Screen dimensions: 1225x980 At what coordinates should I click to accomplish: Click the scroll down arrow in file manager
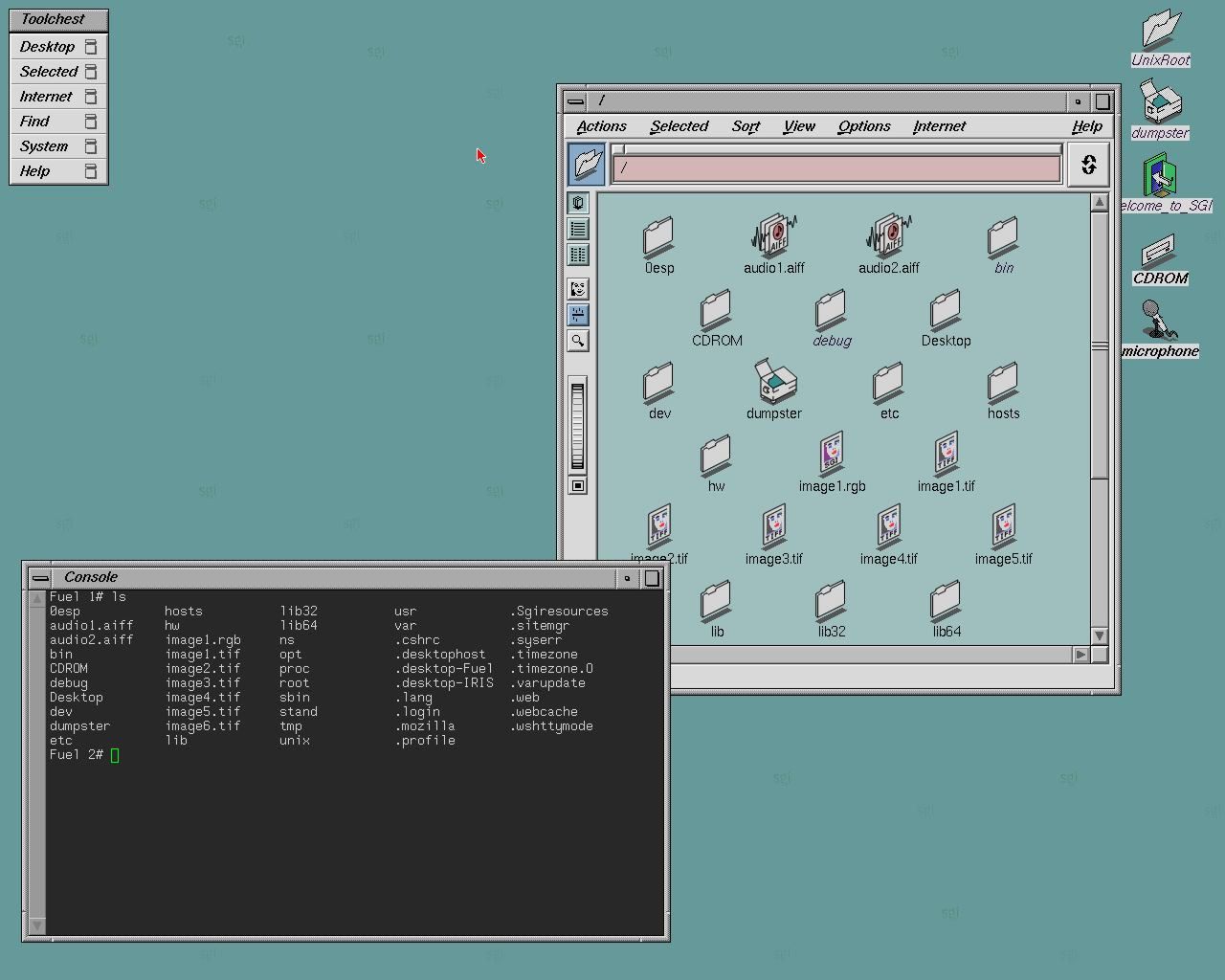pos(1099,635)
